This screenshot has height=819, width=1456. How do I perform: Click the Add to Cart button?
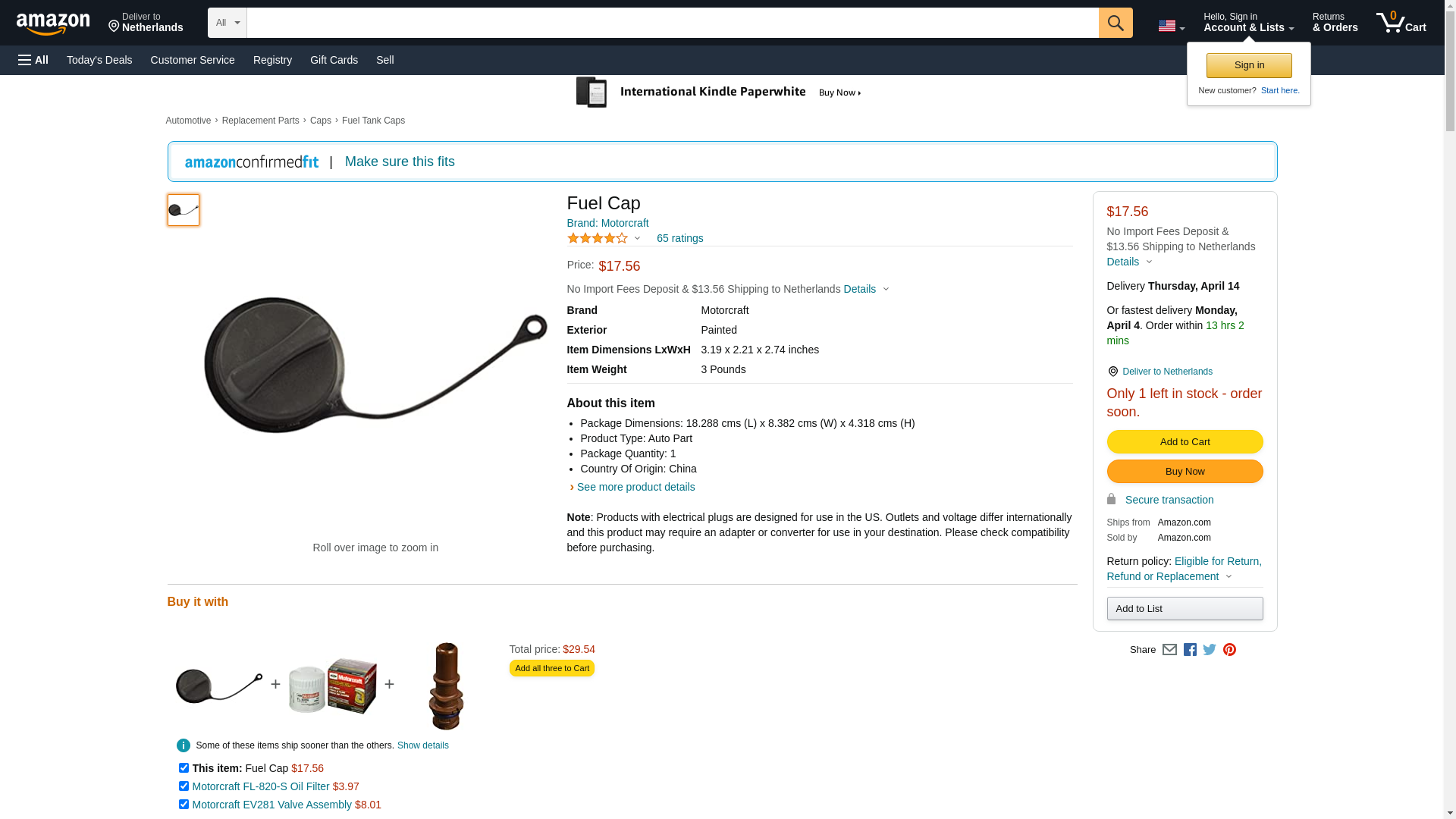pos(1185,442)
